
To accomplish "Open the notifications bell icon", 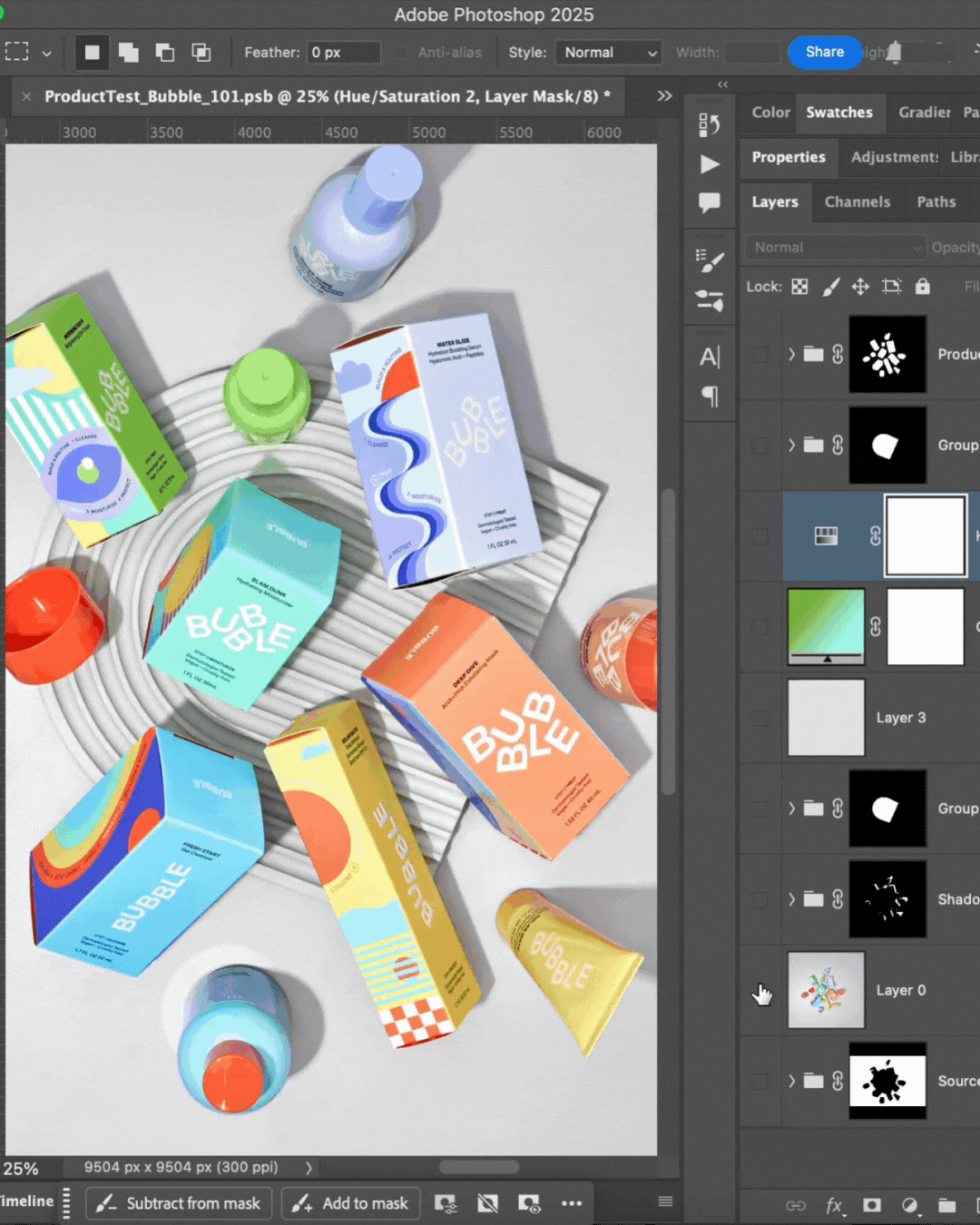I will [894, 52].
